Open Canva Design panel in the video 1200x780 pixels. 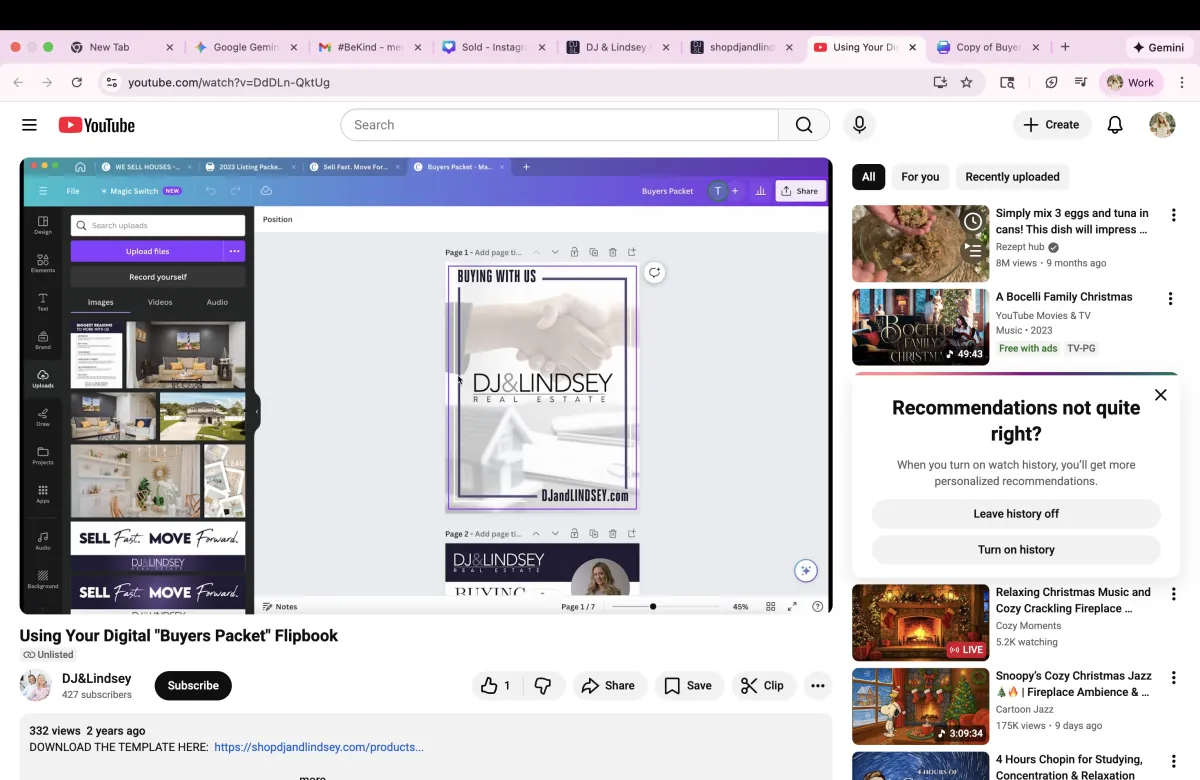(x=43, y=225)
